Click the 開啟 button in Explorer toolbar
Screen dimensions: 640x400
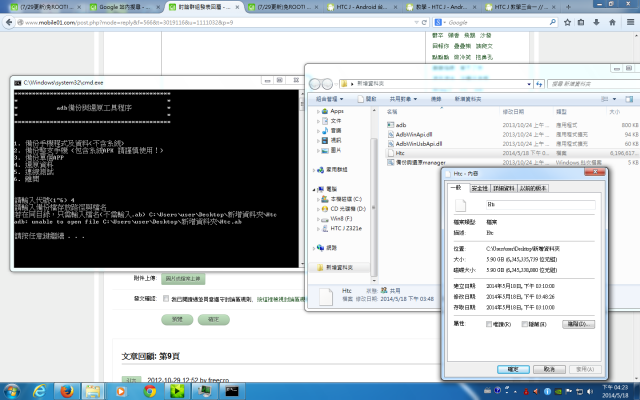tap(367, 99)
